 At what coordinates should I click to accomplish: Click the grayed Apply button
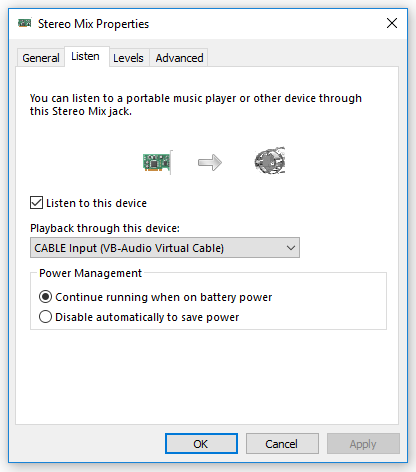click(363, 444)
